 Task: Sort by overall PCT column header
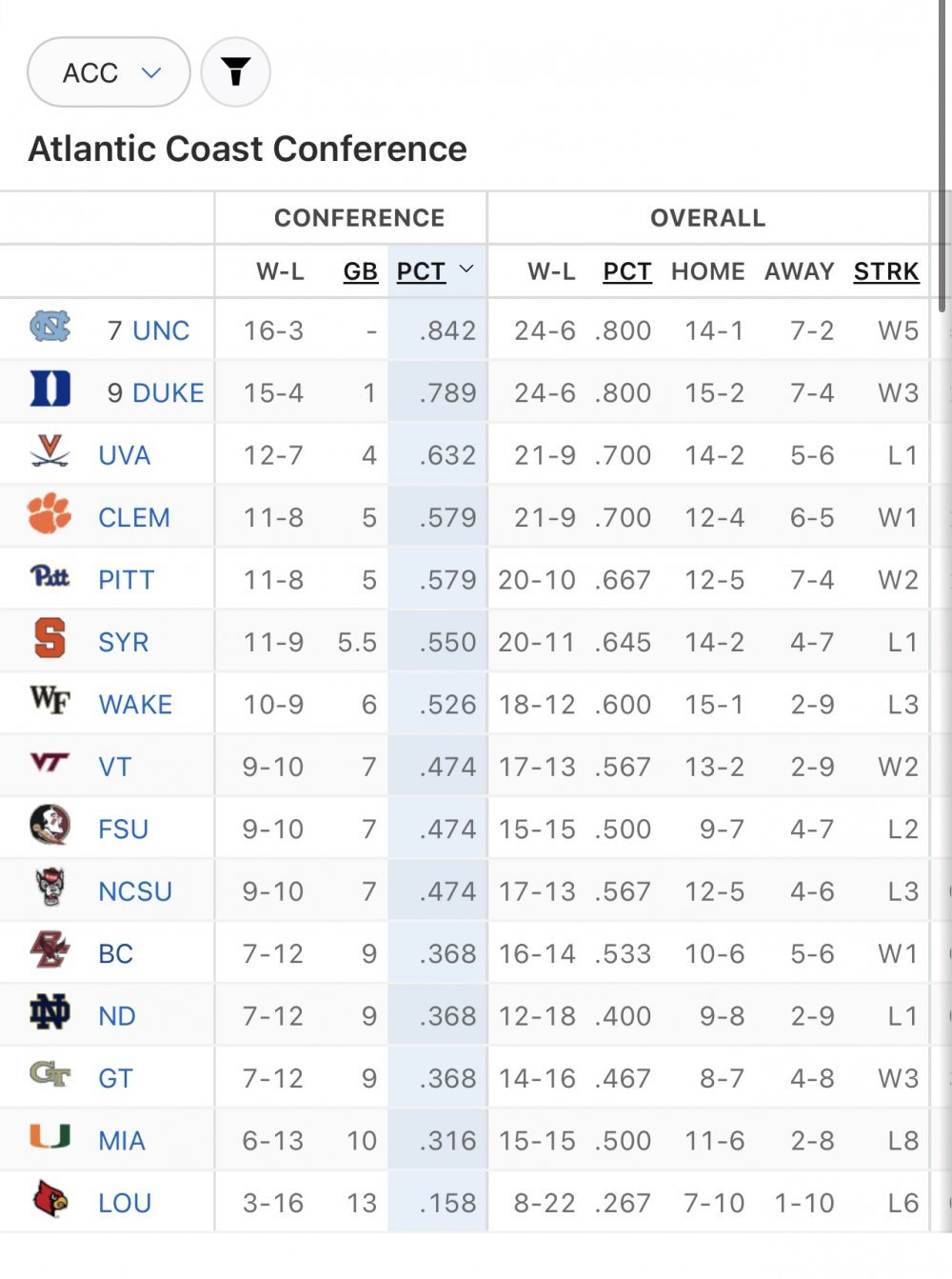[x=627, y=271]
